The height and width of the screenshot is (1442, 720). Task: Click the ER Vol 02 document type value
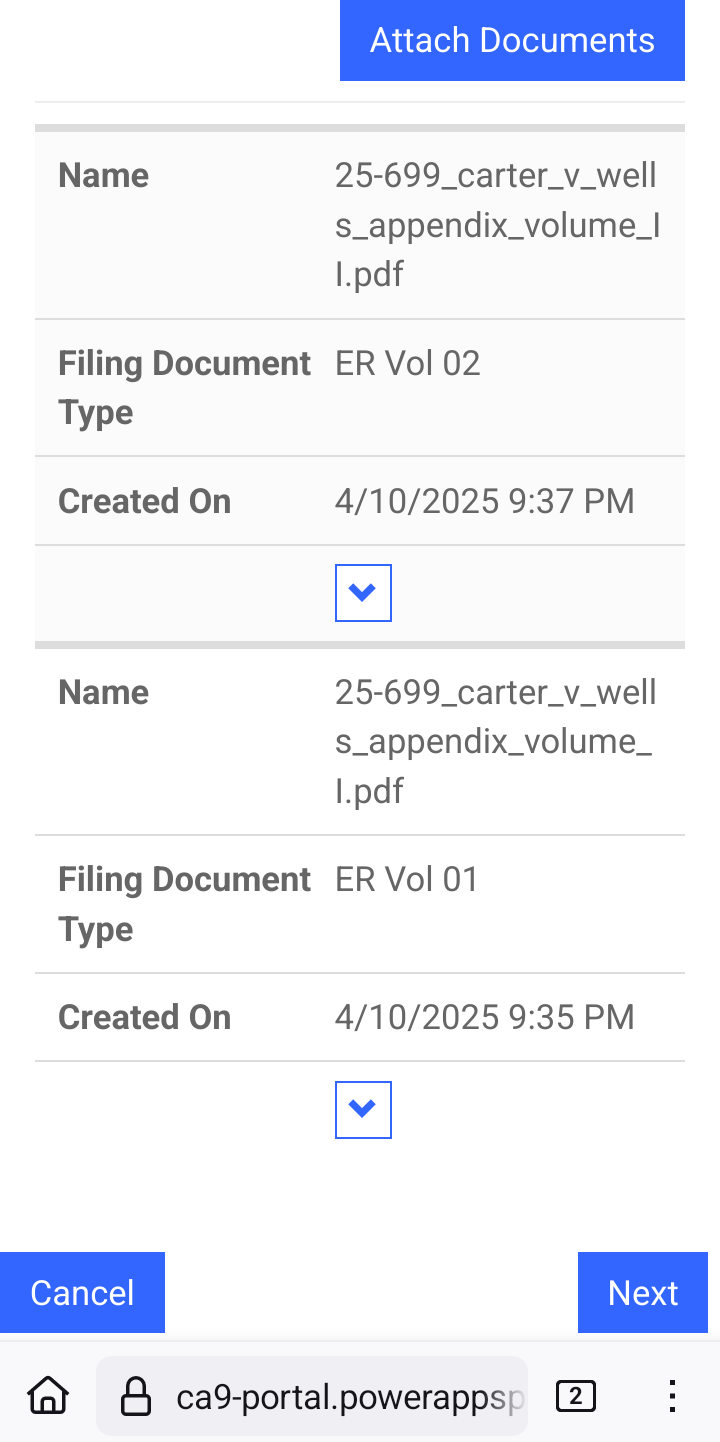click(408, 363)
